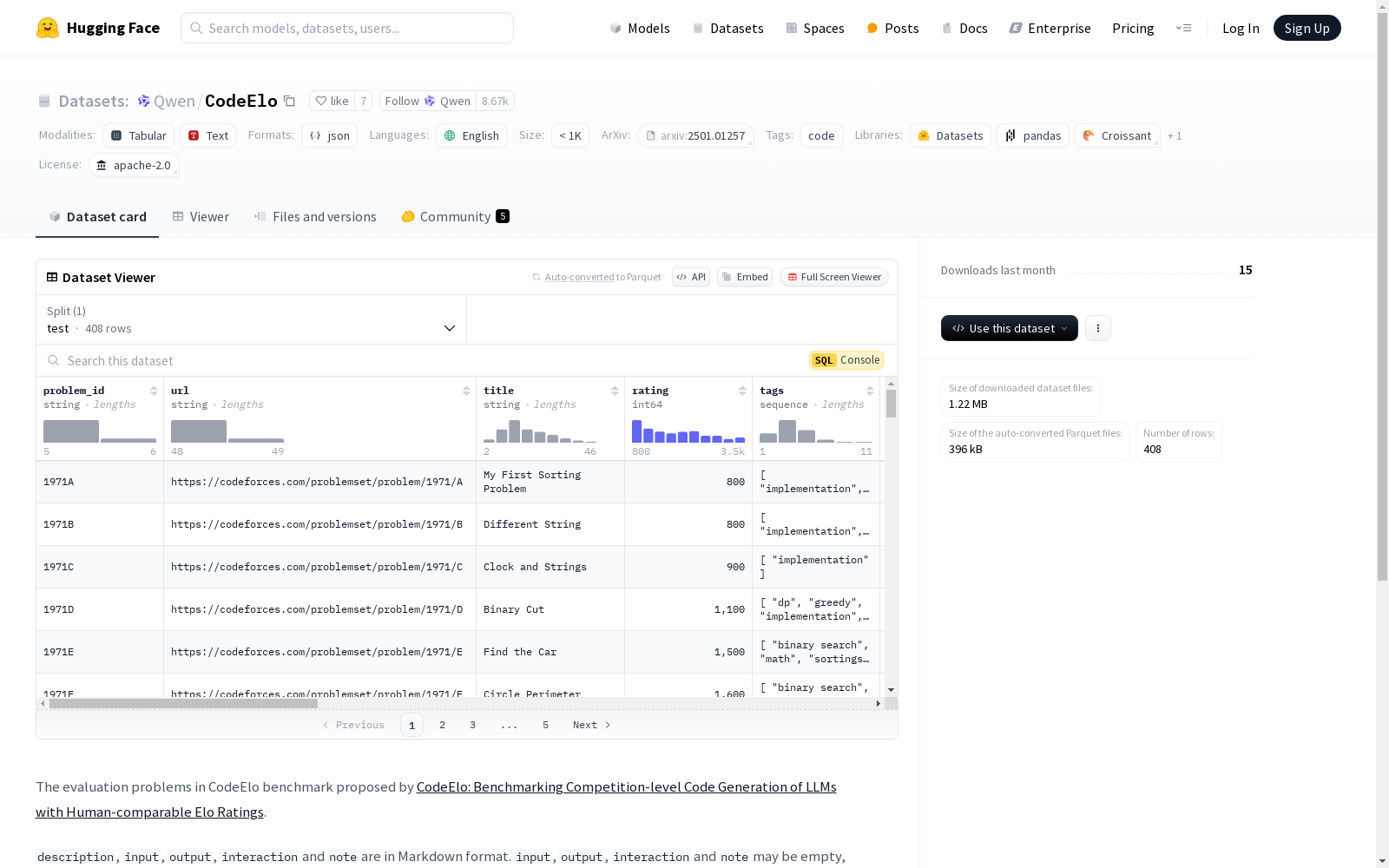Open Datasets in the top navigation
Viewport: 1389px width, 868px height.
pyautogui.click(x=727, y=28)
